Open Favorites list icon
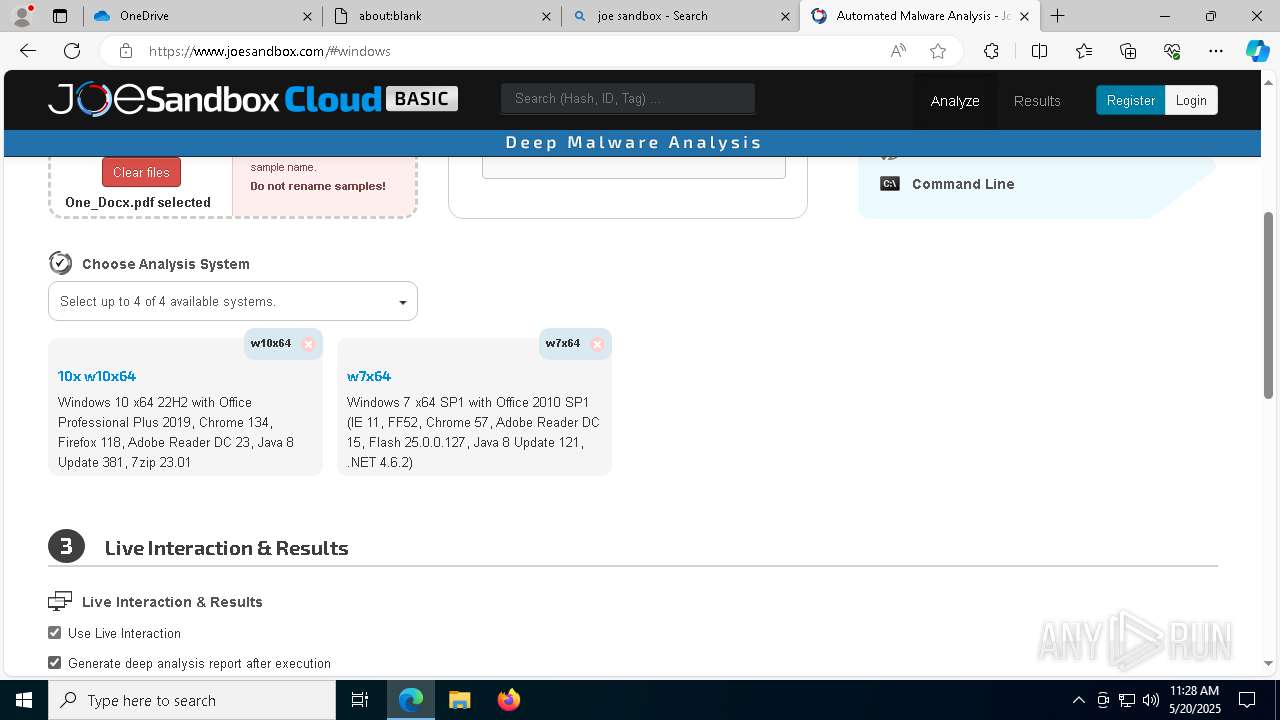The width and height of the screenshot is (1280, 720). coord(1084,51)
